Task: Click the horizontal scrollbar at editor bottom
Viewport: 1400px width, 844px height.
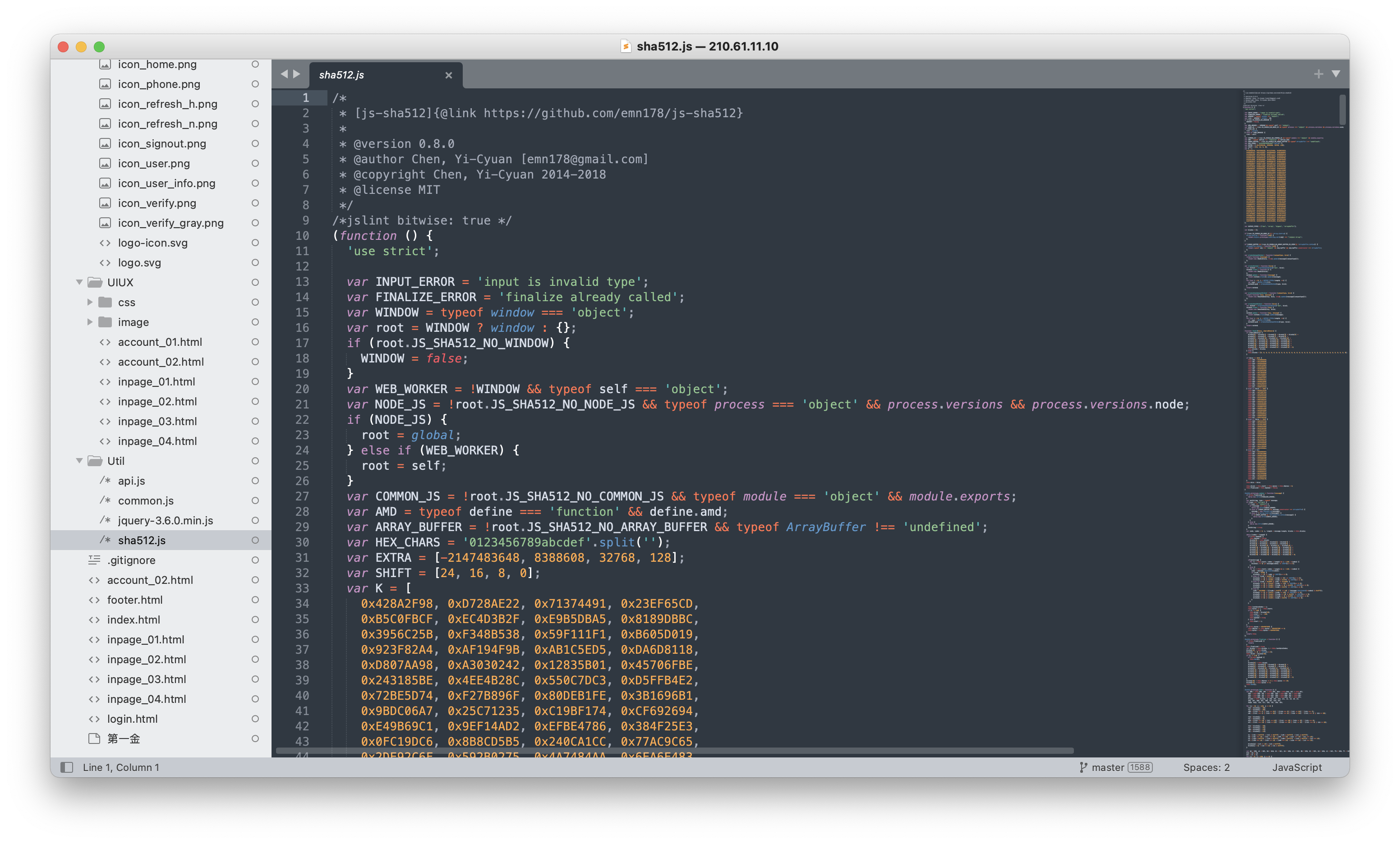Action: click(x=674, y=750)
